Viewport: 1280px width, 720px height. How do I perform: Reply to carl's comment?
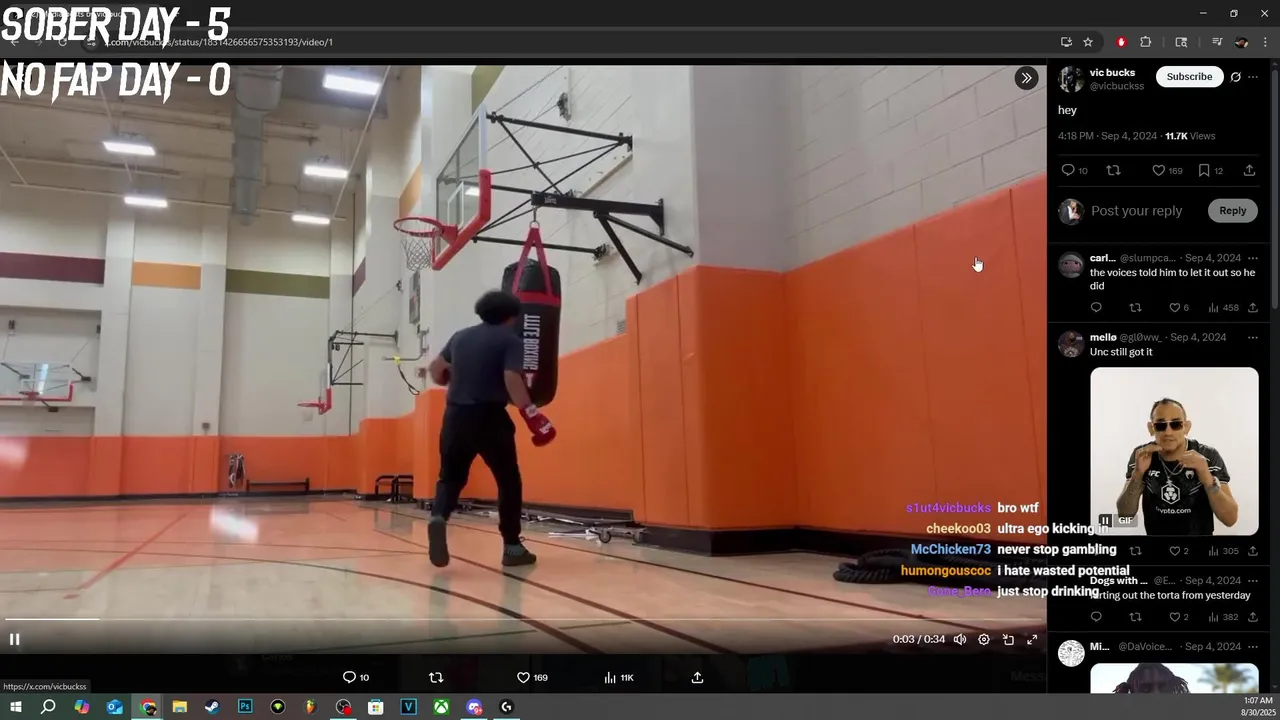(1096, 308)
